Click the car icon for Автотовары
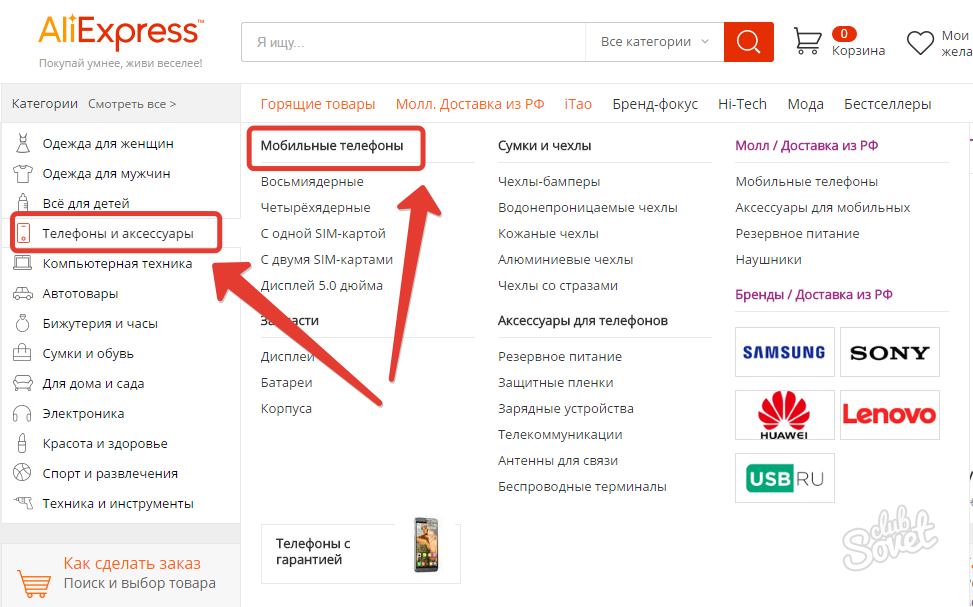Viewport: 973px width, 607px height. pyautogui.click(x=23, y=293)
